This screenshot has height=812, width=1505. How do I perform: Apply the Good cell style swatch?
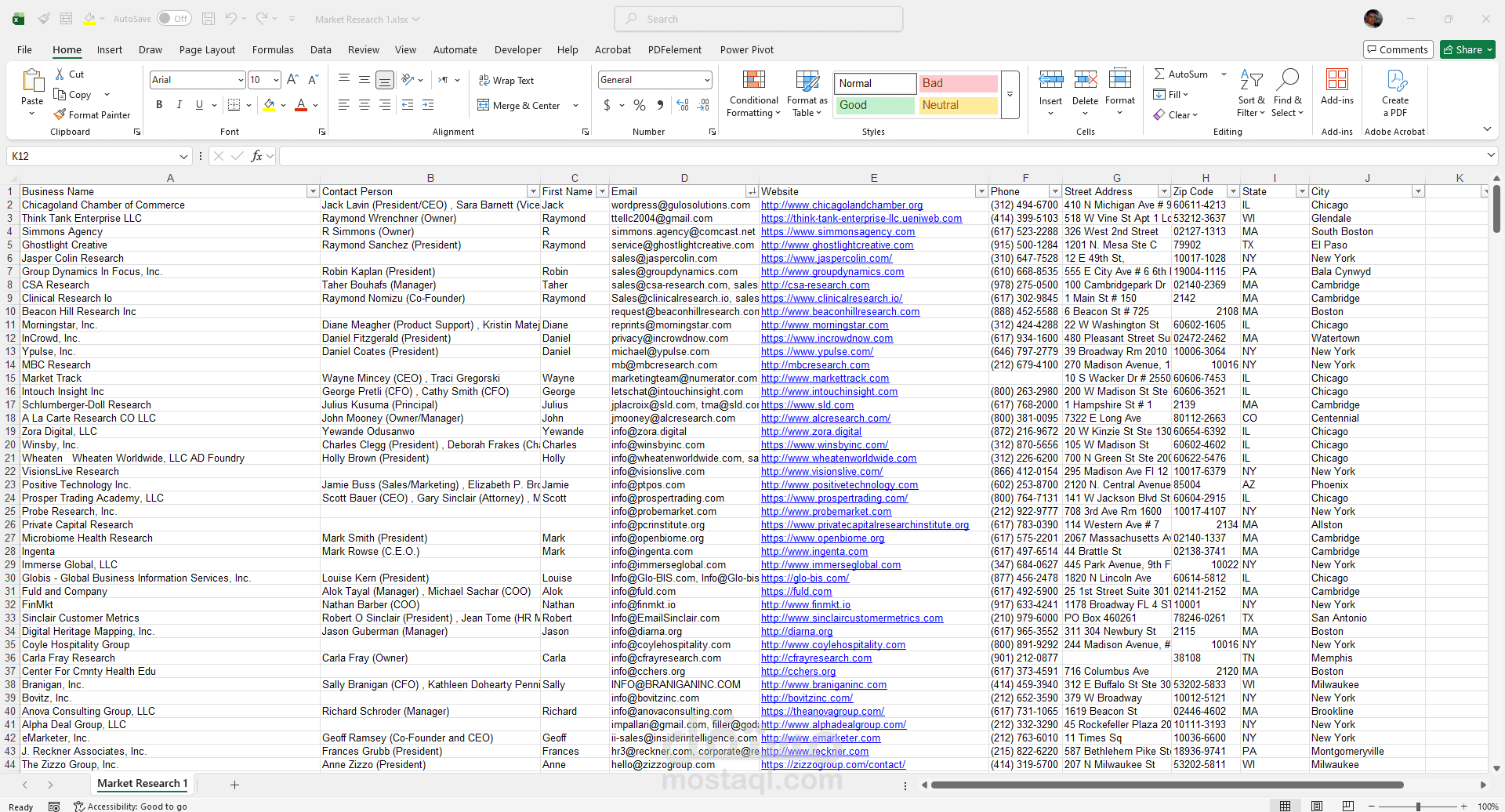point(875,105)
